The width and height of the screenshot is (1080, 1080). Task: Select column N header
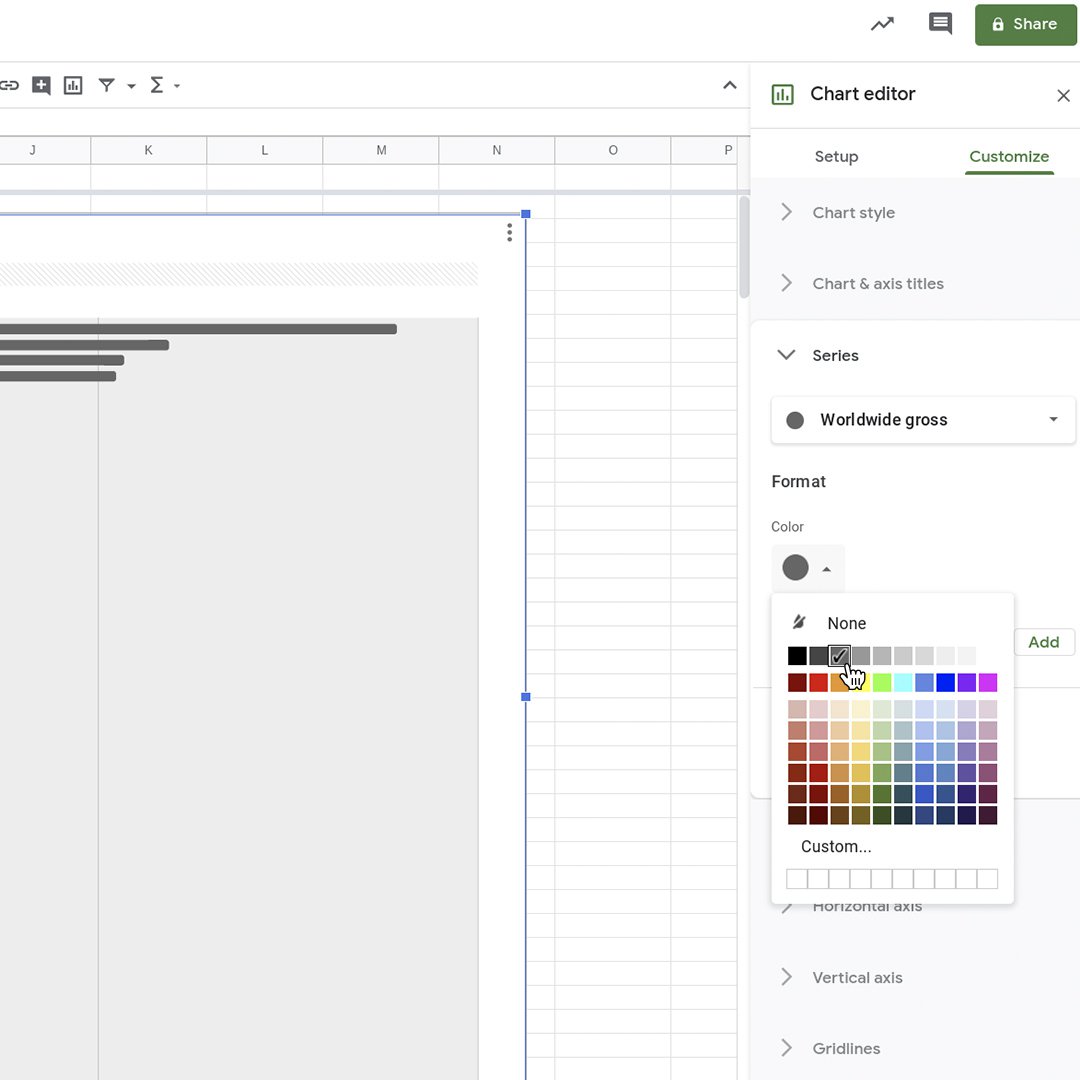pos(497,150)
